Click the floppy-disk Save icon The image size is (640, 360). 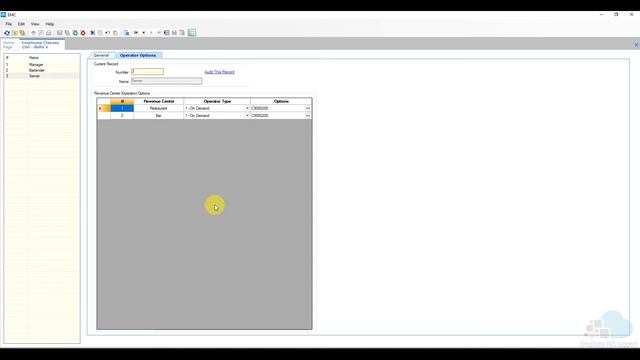point(59,33)
